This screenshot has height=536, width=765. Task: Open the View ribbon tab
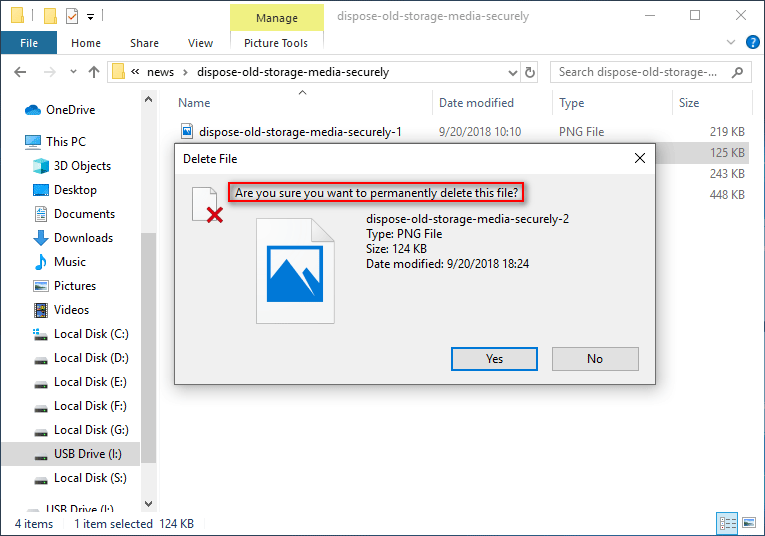coord(201,43)
